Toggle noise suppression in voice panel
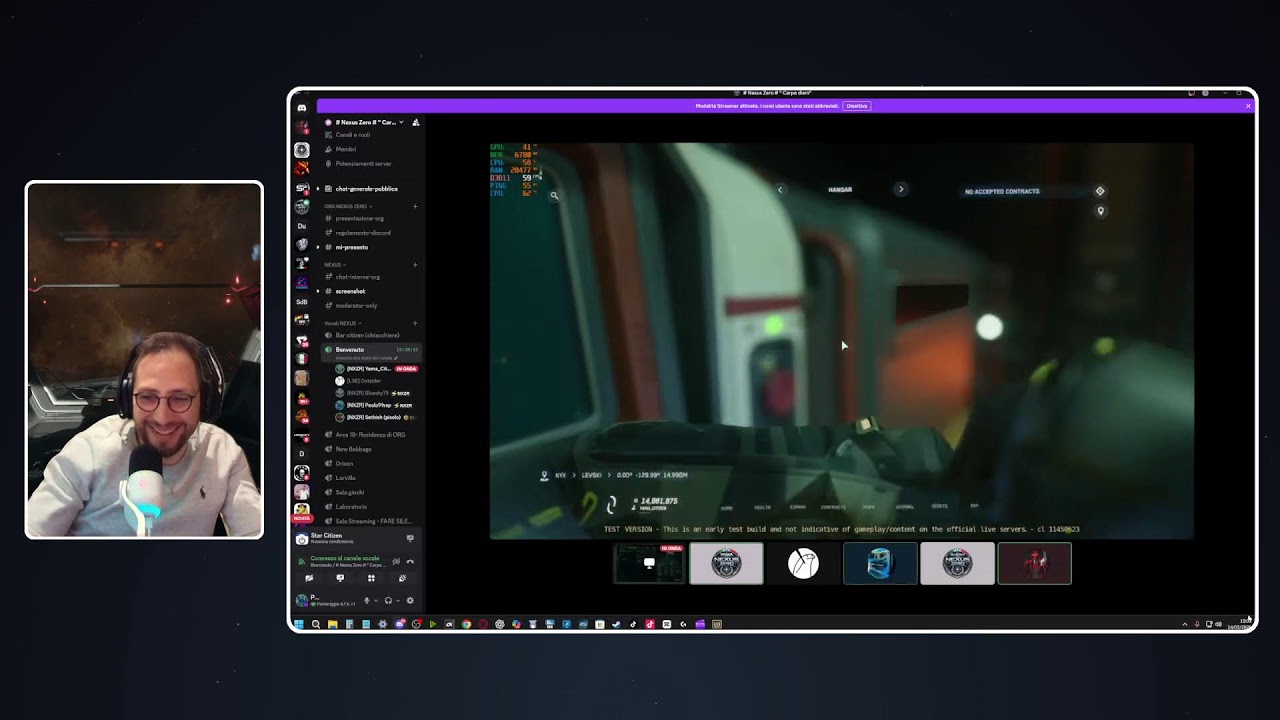 [x=396, y=561]
